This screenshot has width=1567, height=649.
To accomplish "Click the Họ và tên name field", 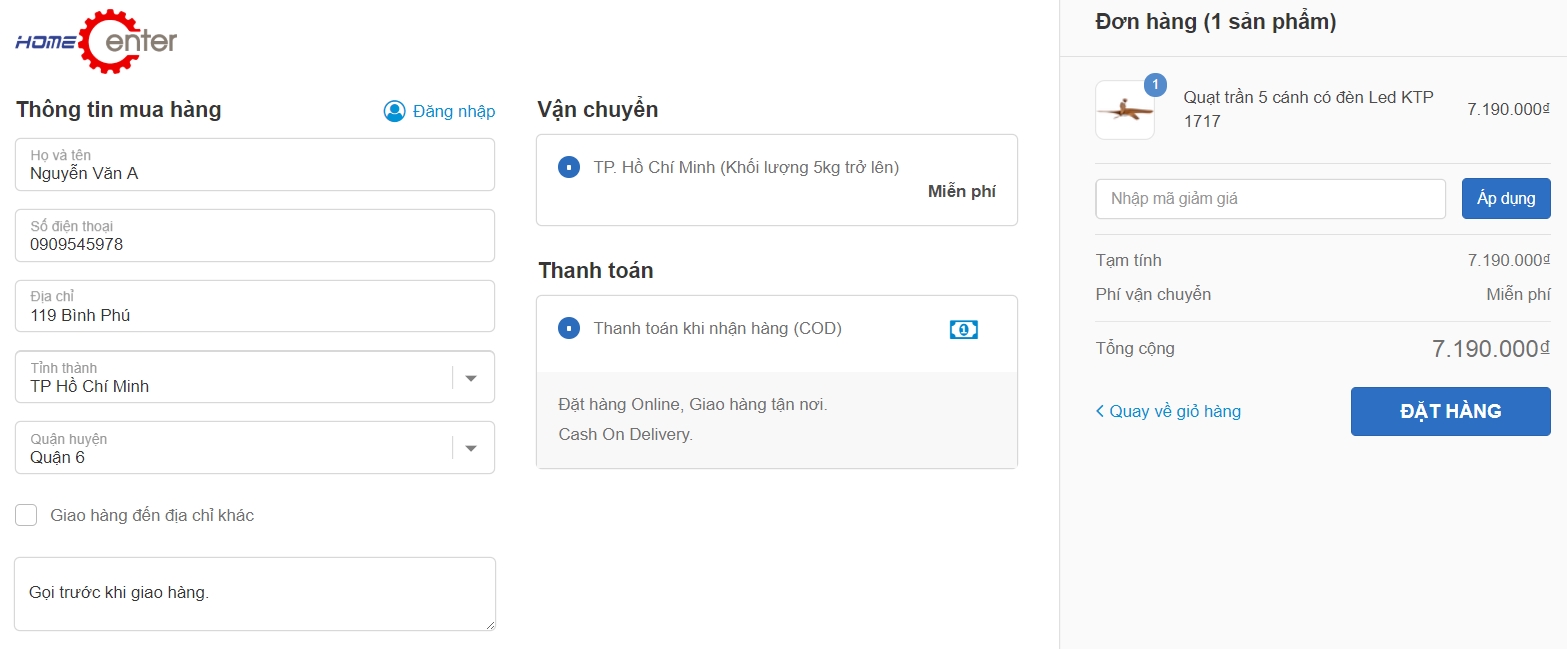I will pyautogui.click(x=255, y=165).
